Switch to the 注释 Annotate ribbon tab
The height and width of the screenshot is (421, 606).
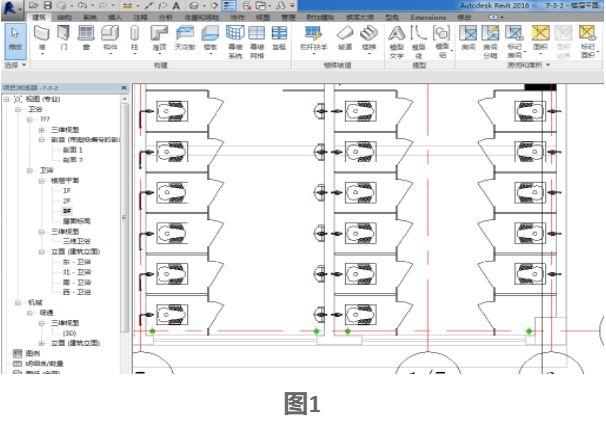point(140,17)
